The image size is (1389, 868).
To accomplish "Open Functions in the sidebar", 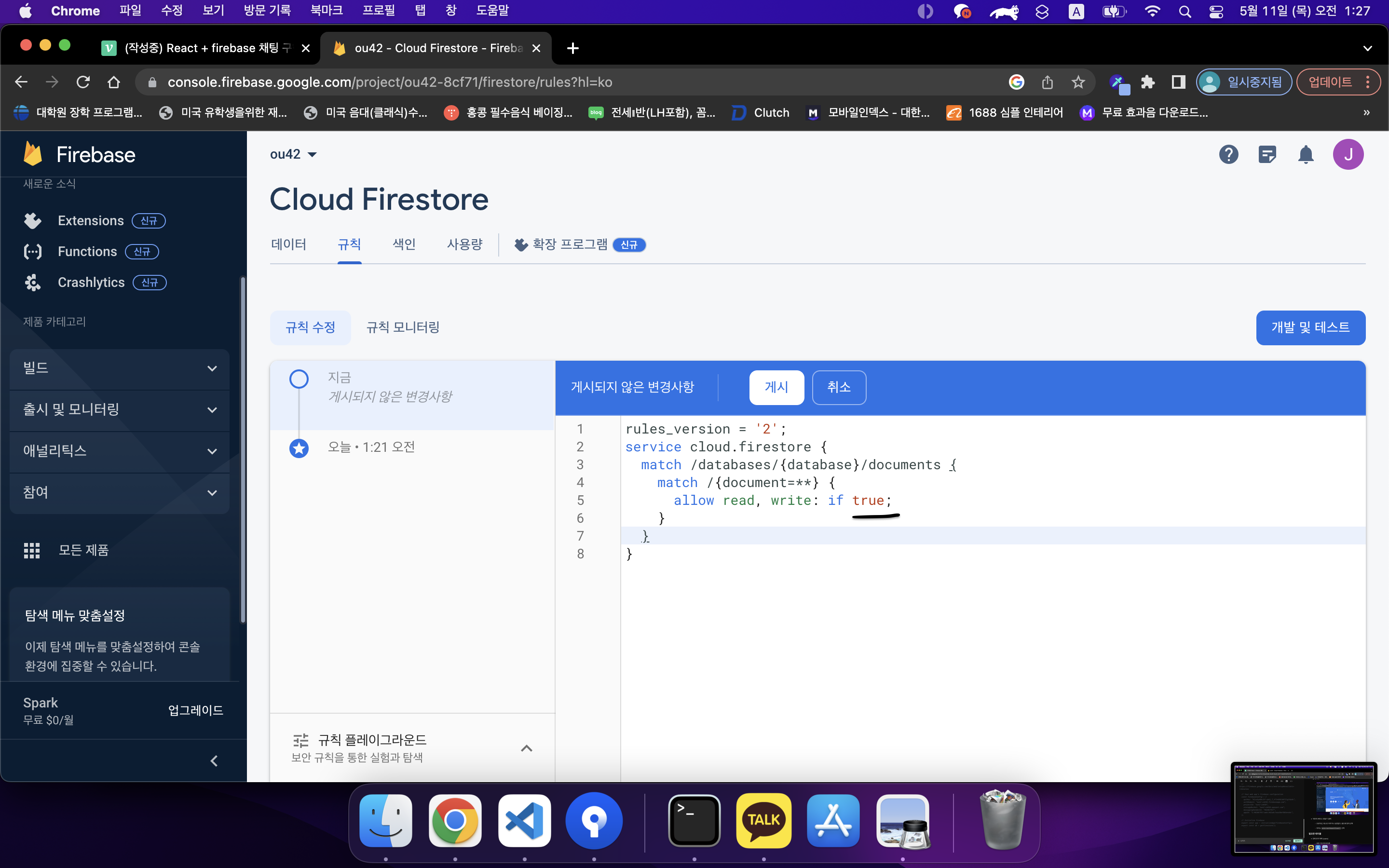I will click(x=87, y=251).
